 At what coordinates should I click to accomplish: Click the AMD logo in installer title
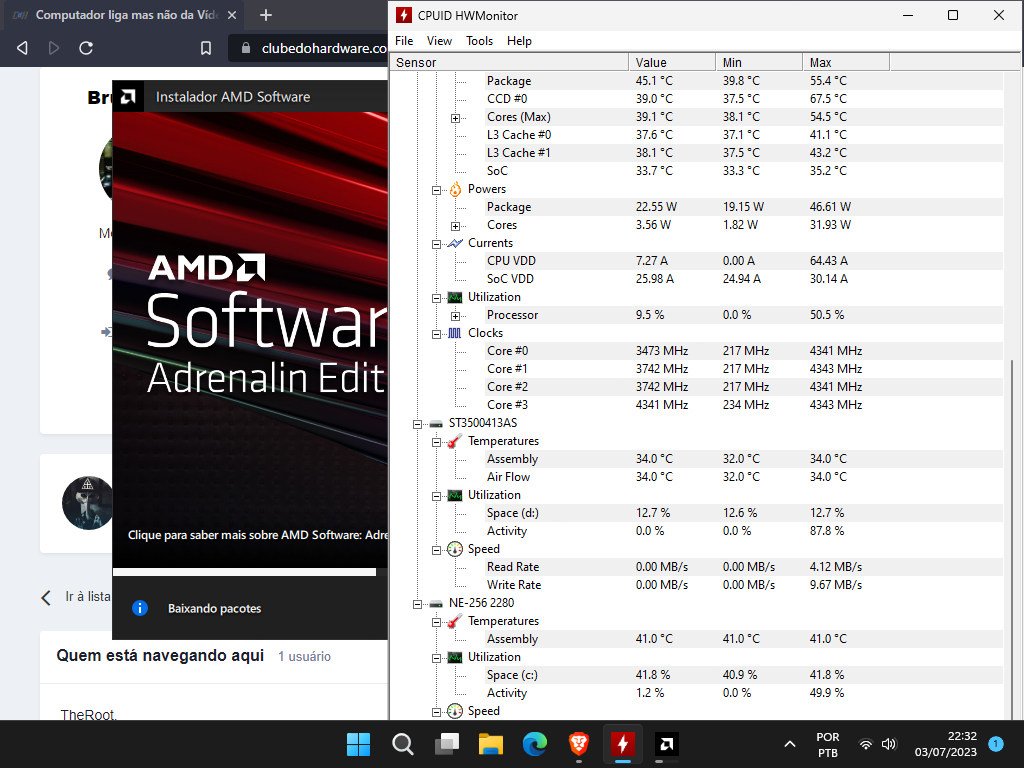click(128, 97)
